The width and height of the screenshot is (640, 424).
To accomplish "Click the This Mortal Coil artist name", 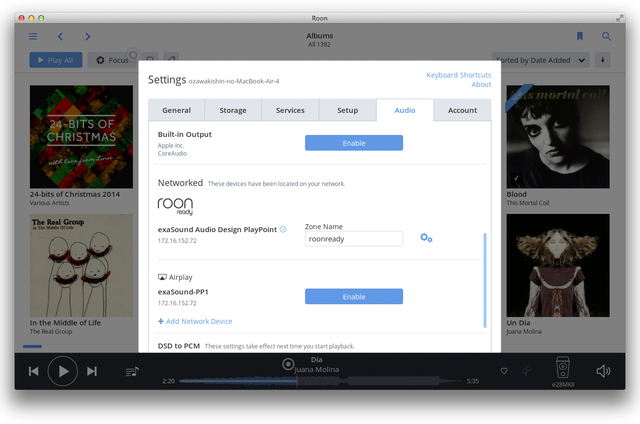I will coord(528,203).
